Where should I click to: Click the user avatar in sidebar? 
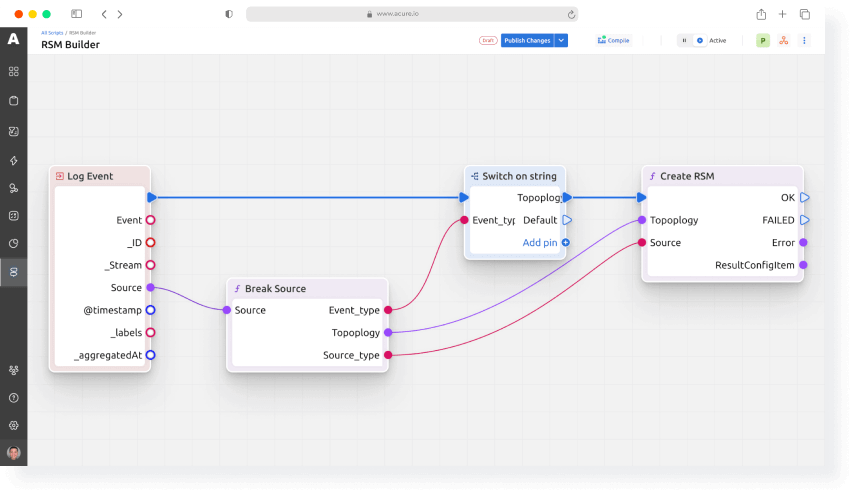pos(14,453)
